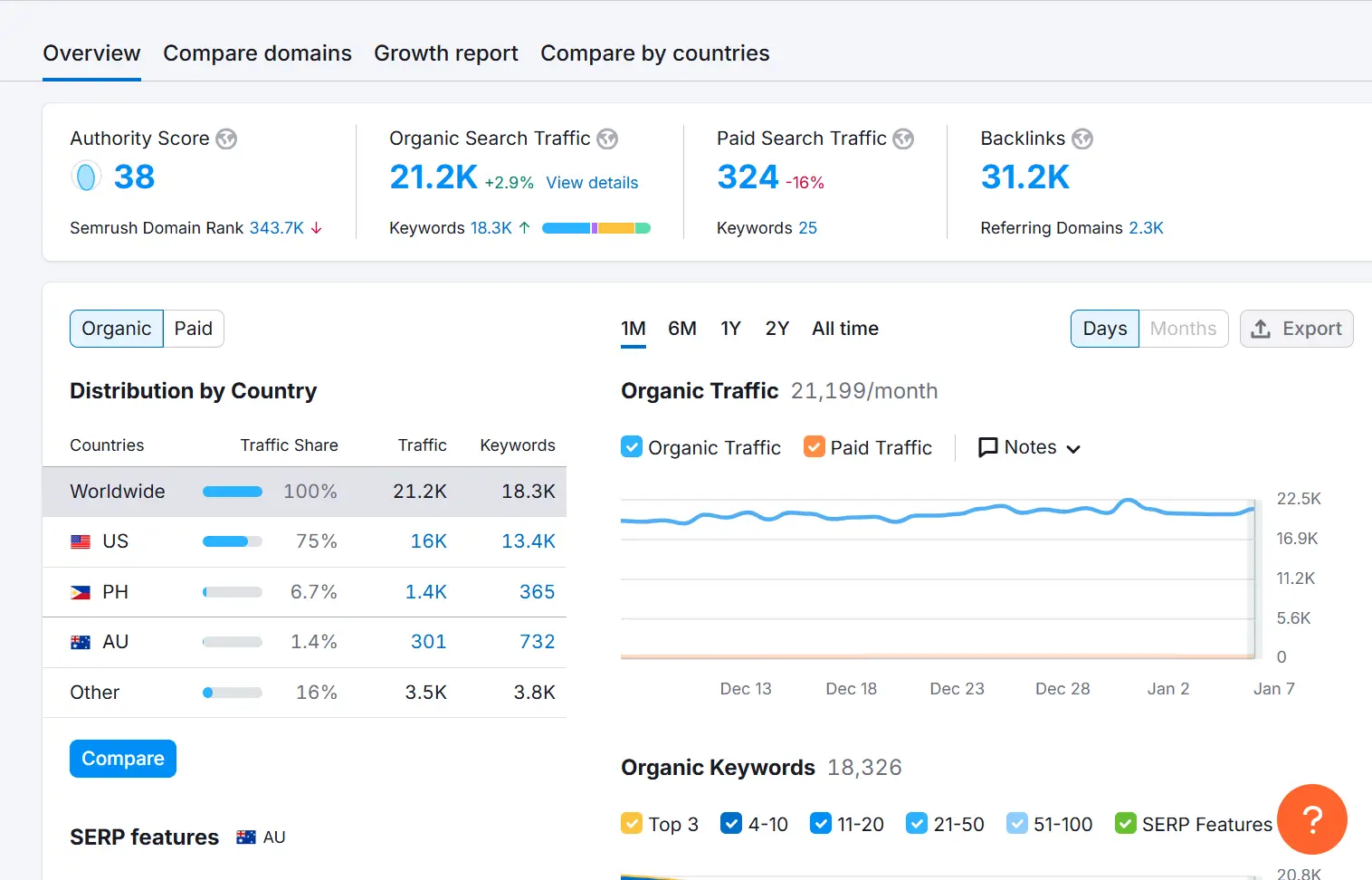This screenshot has width=1372, height=880.
Task: Toggle the SERP Features checkbox
Action: [x=1126, y=823]
